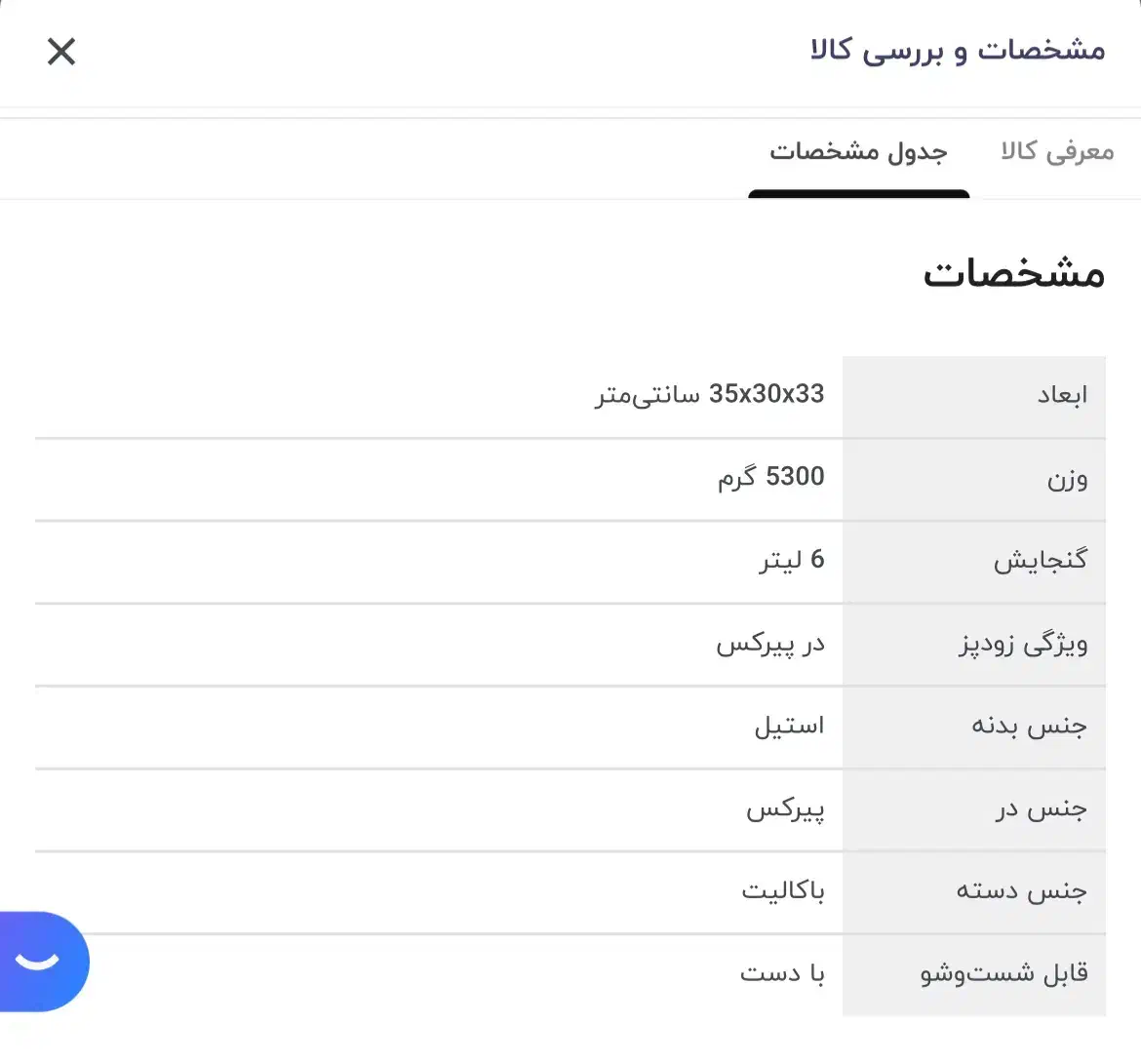The height and width of the screenshot is (1064, 1141).
Task: Select the جدول مشخصات tab
Action: [858, 152]
